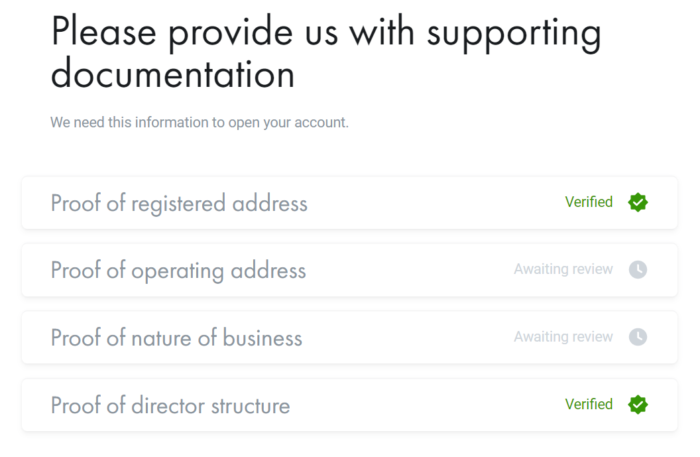Image resolution: width=700 pixels, height=457 pixels.
Task: Click the "We need this information" subtitle text
Action: pyautogui.click(x=199, y=123)
